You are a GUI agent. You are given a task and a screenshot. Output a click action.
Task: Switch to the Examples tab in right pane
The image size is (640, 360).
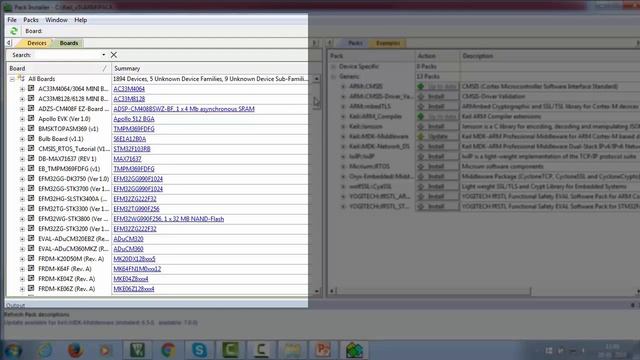pos(388,43)
